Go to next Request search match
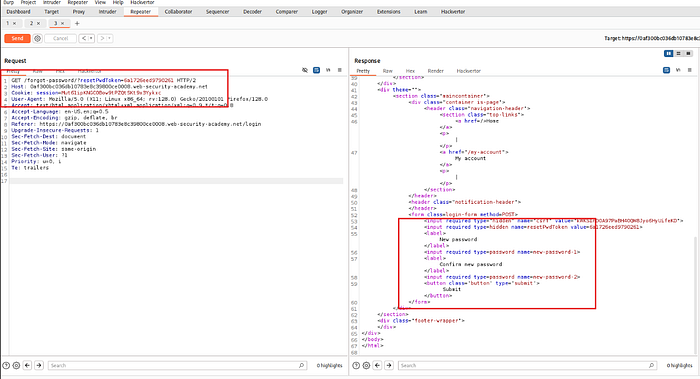This screenshot has width=700, height=379. coord(39,365)
